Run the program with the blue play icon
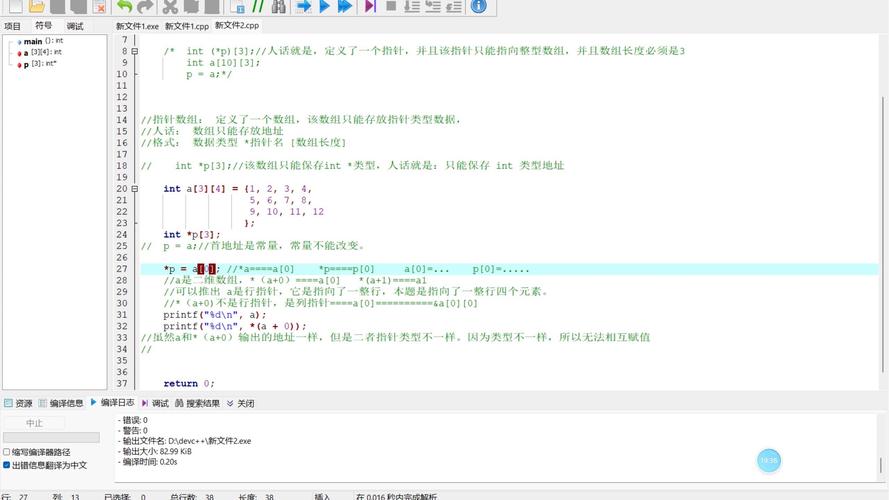The image size is (889, 500). pos(324,6)
